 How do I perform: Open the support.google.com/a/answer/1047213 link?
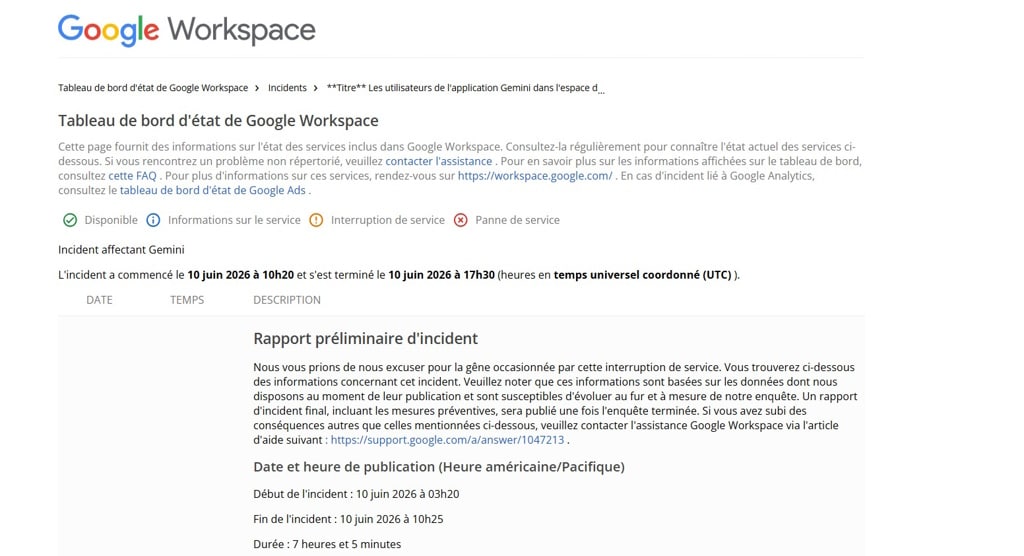point(447,440)
